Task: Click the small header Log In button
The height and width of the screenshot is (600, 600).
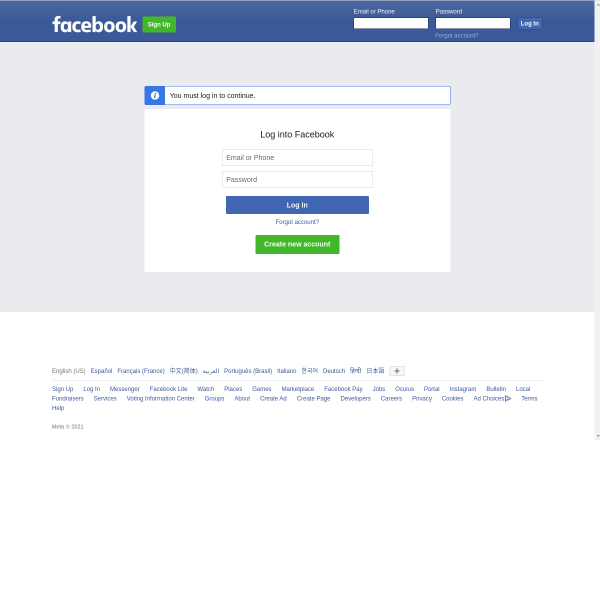Action: click(x=530, y=23)
